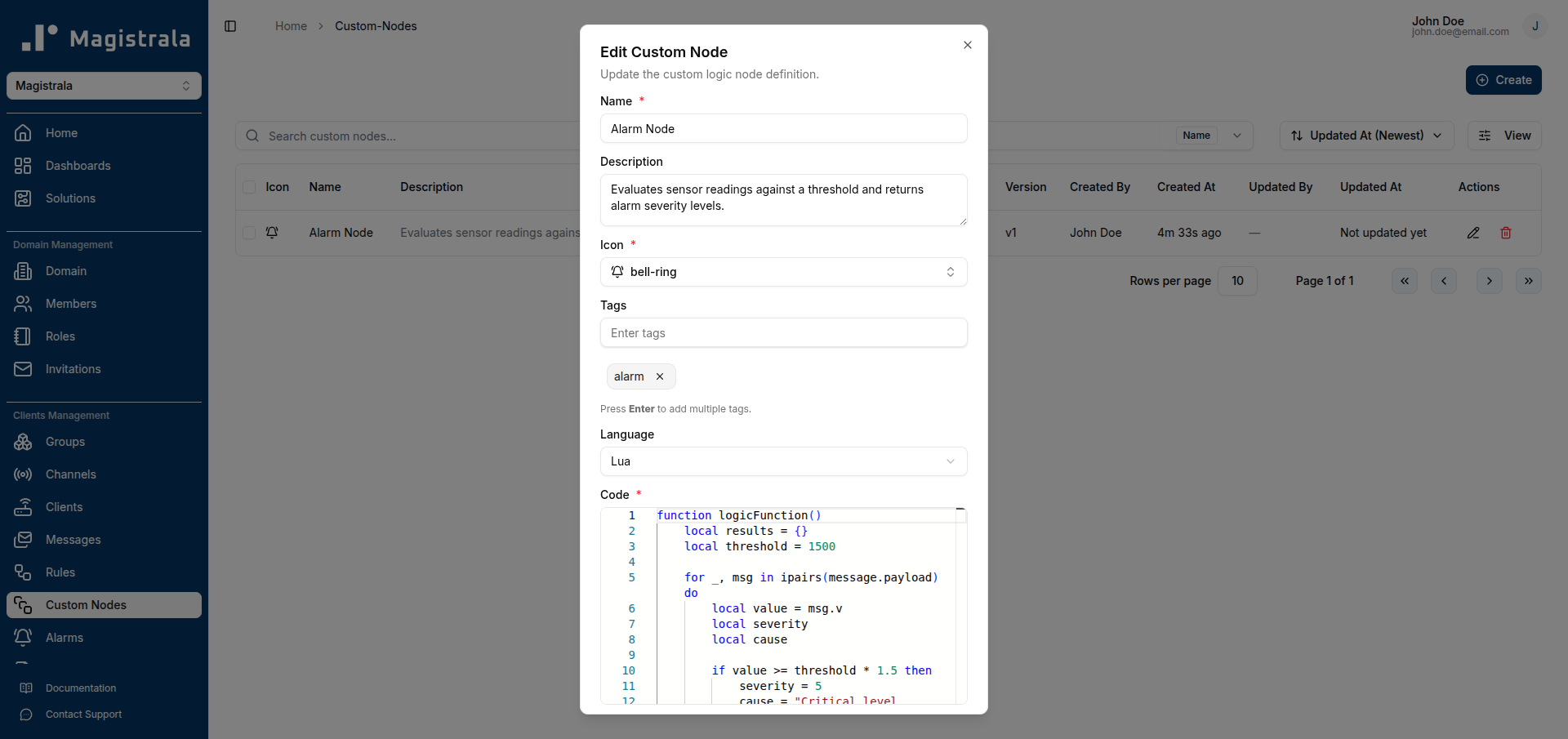Open the Custom Nodes sidebar menu item
This screenshot has width=1568, height=739.
104,605
